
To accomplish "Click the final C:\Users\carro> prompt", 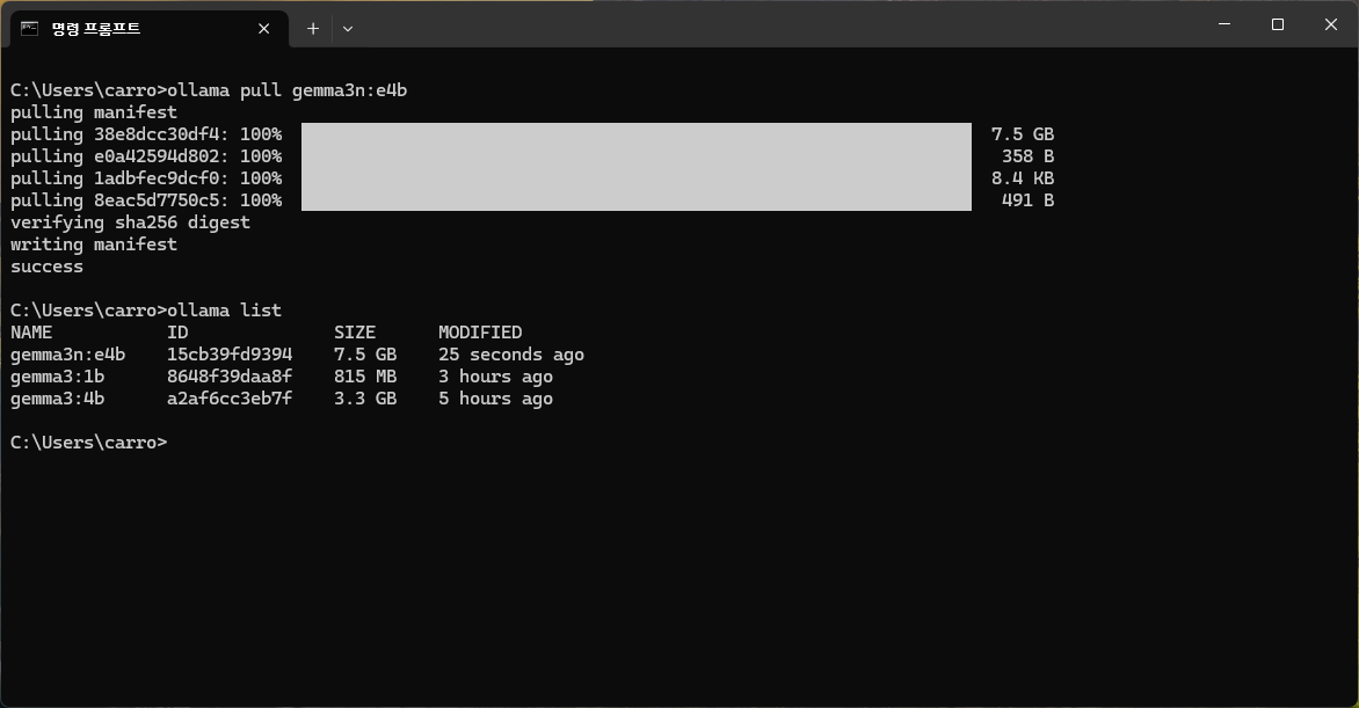I will tap(89, 442).
